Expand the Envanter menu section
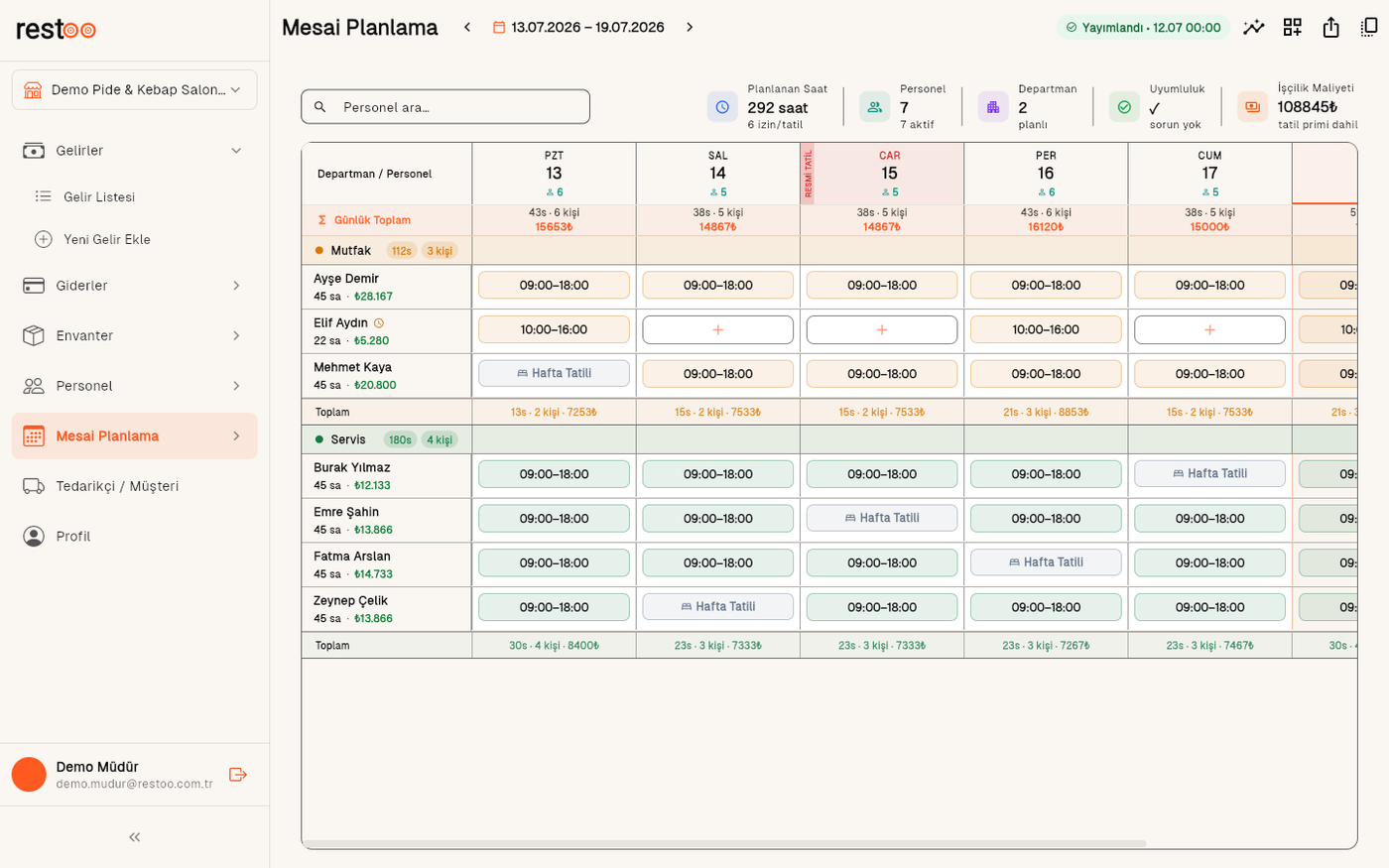 pyautogui.click(x=236, y=336)
